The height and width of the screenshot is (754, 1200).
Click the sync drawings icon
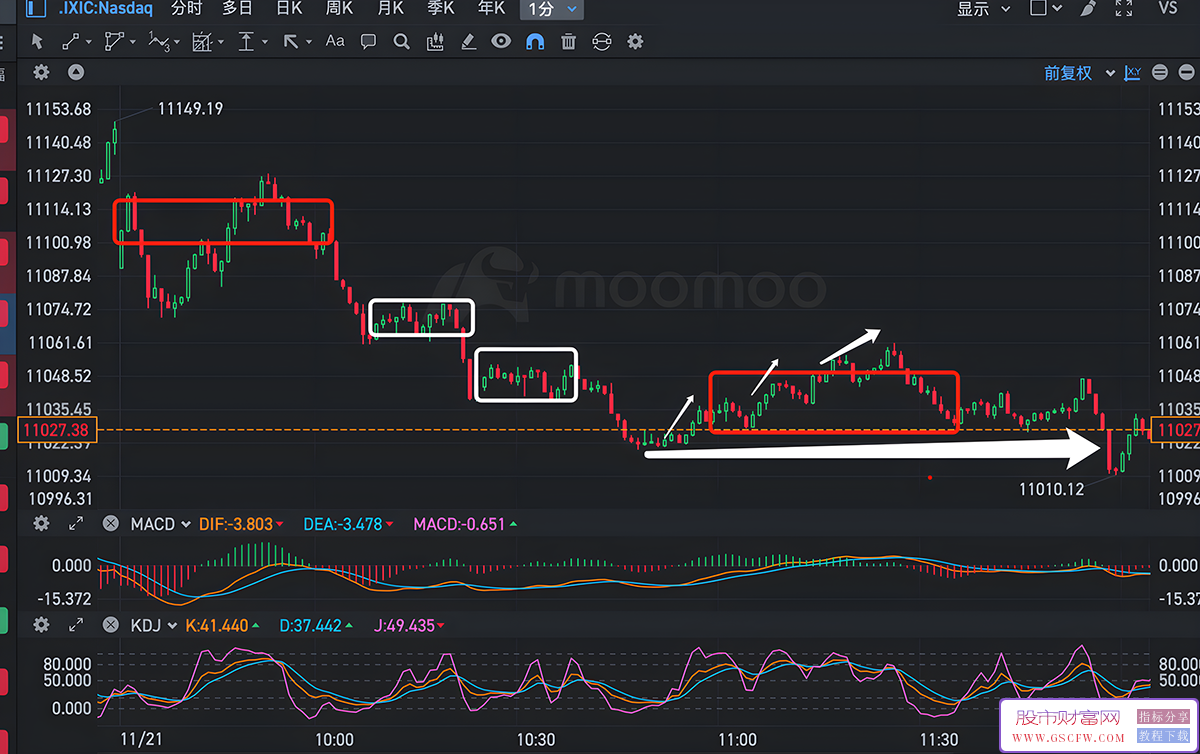pos(601,42)
